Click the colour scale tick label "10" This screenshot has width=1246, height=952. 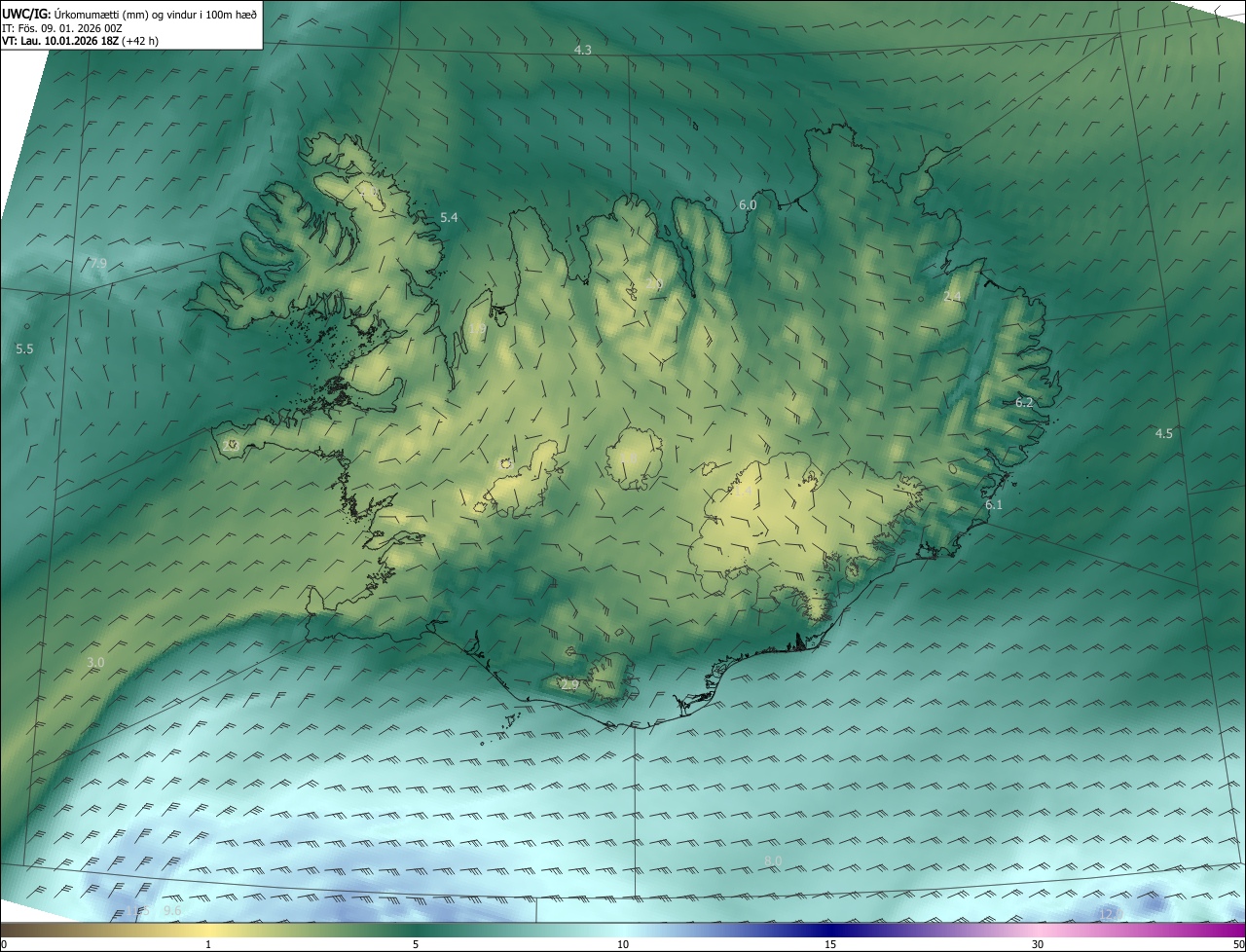click(x=623, y=944)
